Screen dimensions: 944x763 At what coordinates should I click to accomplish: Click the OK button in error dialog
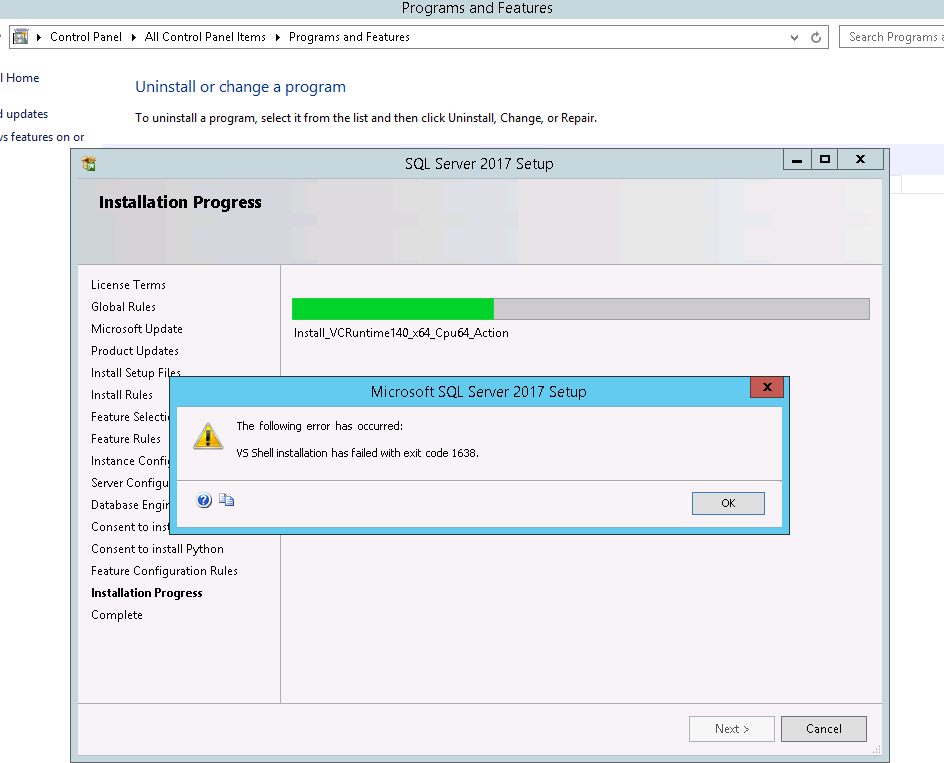[728, 503]
